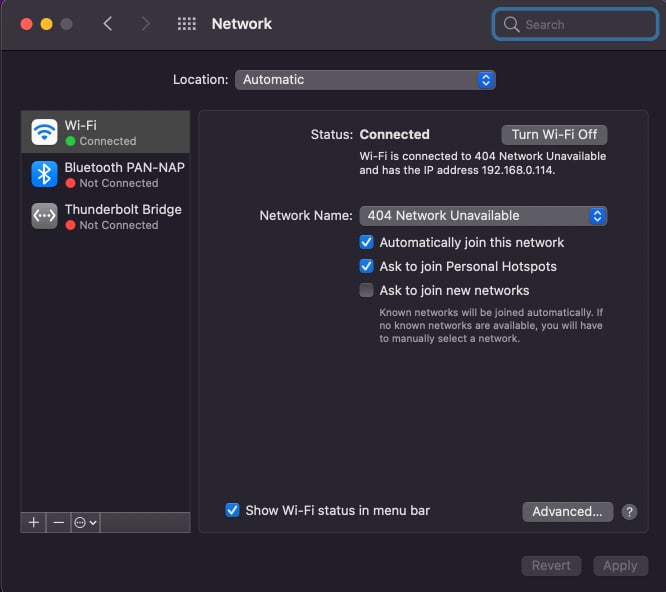Open the Network Name dropdown

483,216
